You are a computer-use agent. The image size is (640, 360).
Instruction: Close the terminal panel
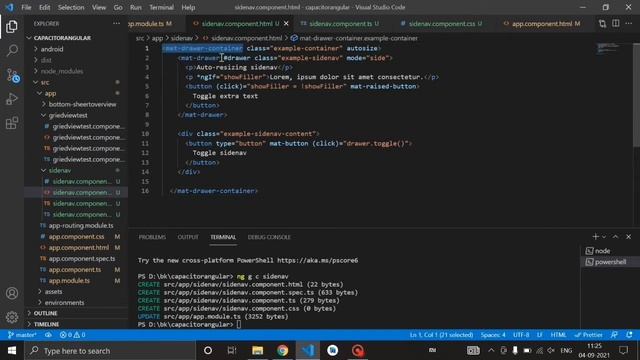pyautogui.click(x=629, y=237)
